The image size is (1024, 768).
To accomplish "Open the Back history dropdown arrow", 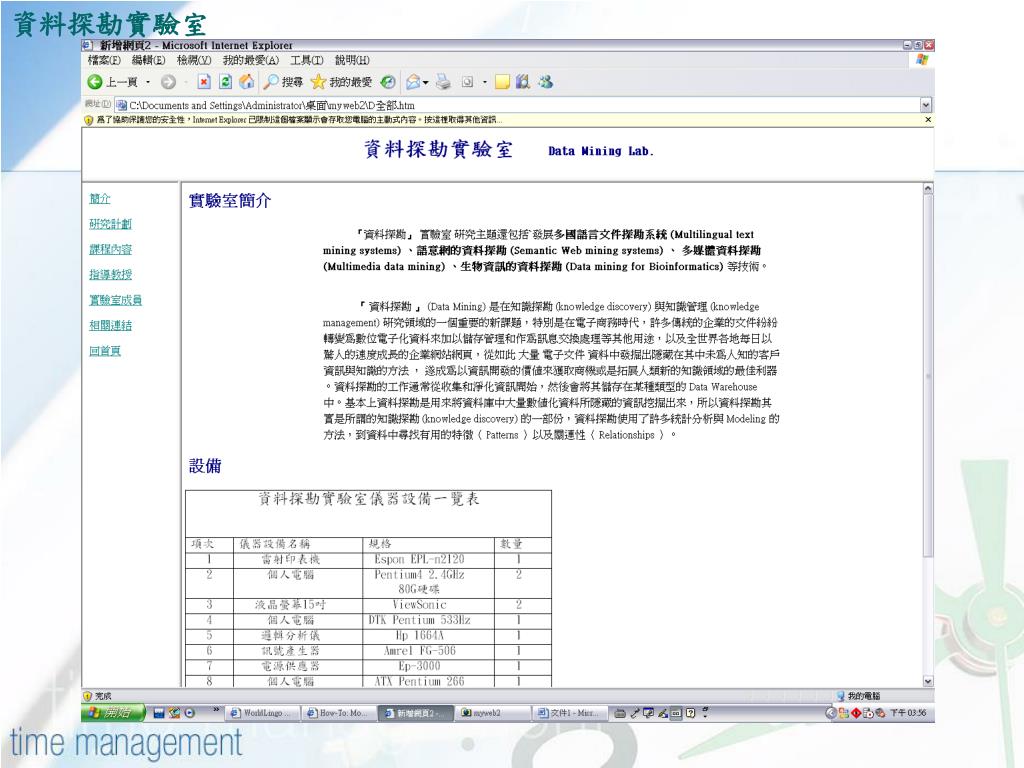I will click(x=148, y=82).
